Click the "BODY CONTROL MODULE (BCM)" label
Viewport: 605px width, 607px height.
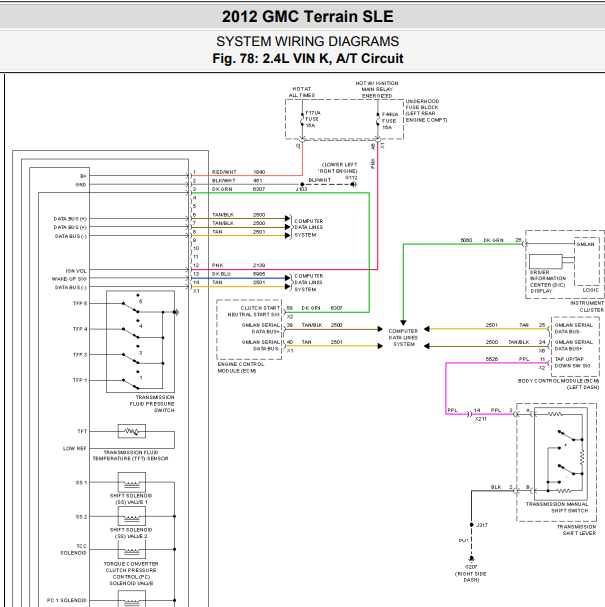point(559,381)
